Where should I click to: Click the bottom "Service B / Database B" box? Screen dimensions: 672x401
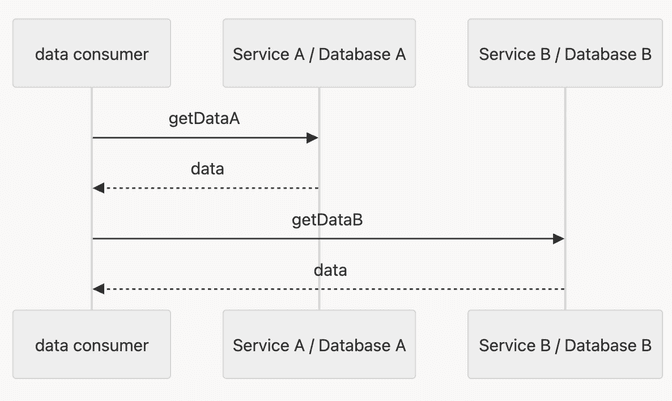[x=565, y=345]
